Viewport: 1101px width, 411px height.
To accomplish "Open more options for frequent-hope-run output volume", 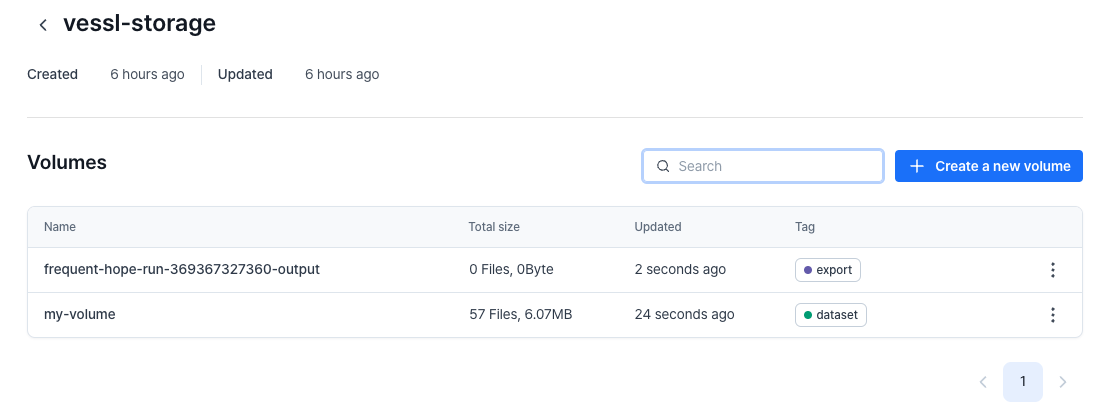I will [1052, 270].
